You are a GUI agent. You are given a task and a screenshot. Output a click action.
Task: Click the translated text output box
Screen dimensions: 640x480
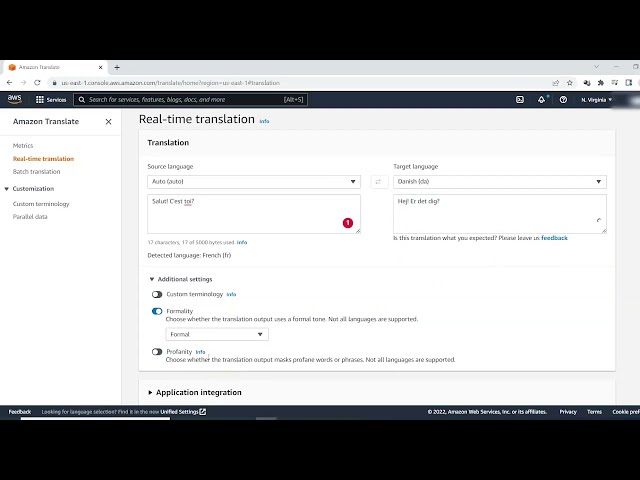[500, 214]
